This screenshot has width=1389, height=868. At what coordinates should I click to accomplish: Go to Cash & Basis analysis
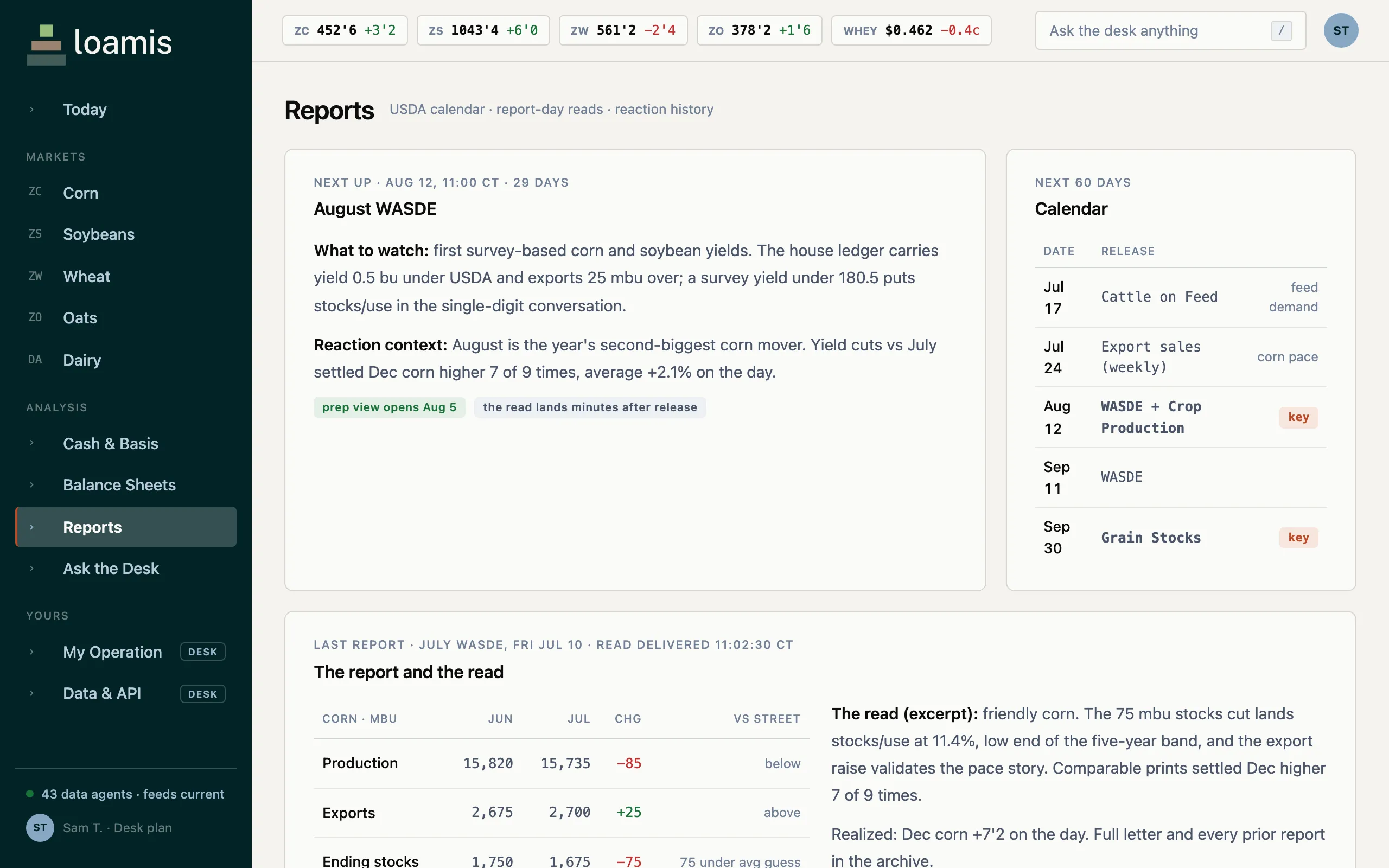point(126,443)
